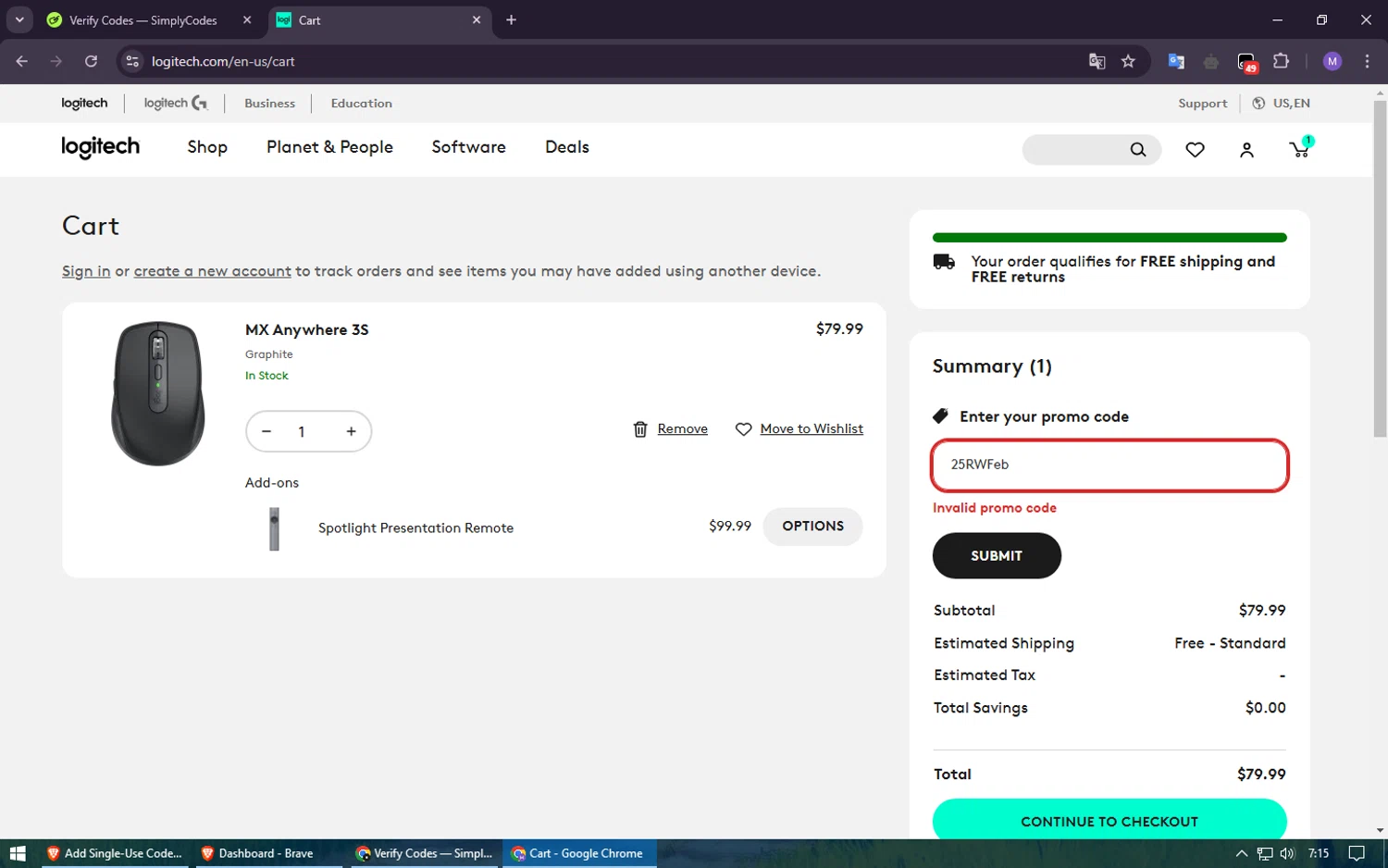
Task: Click OPTIONS for Spotlight Presentation Remote
Action: 812,527
